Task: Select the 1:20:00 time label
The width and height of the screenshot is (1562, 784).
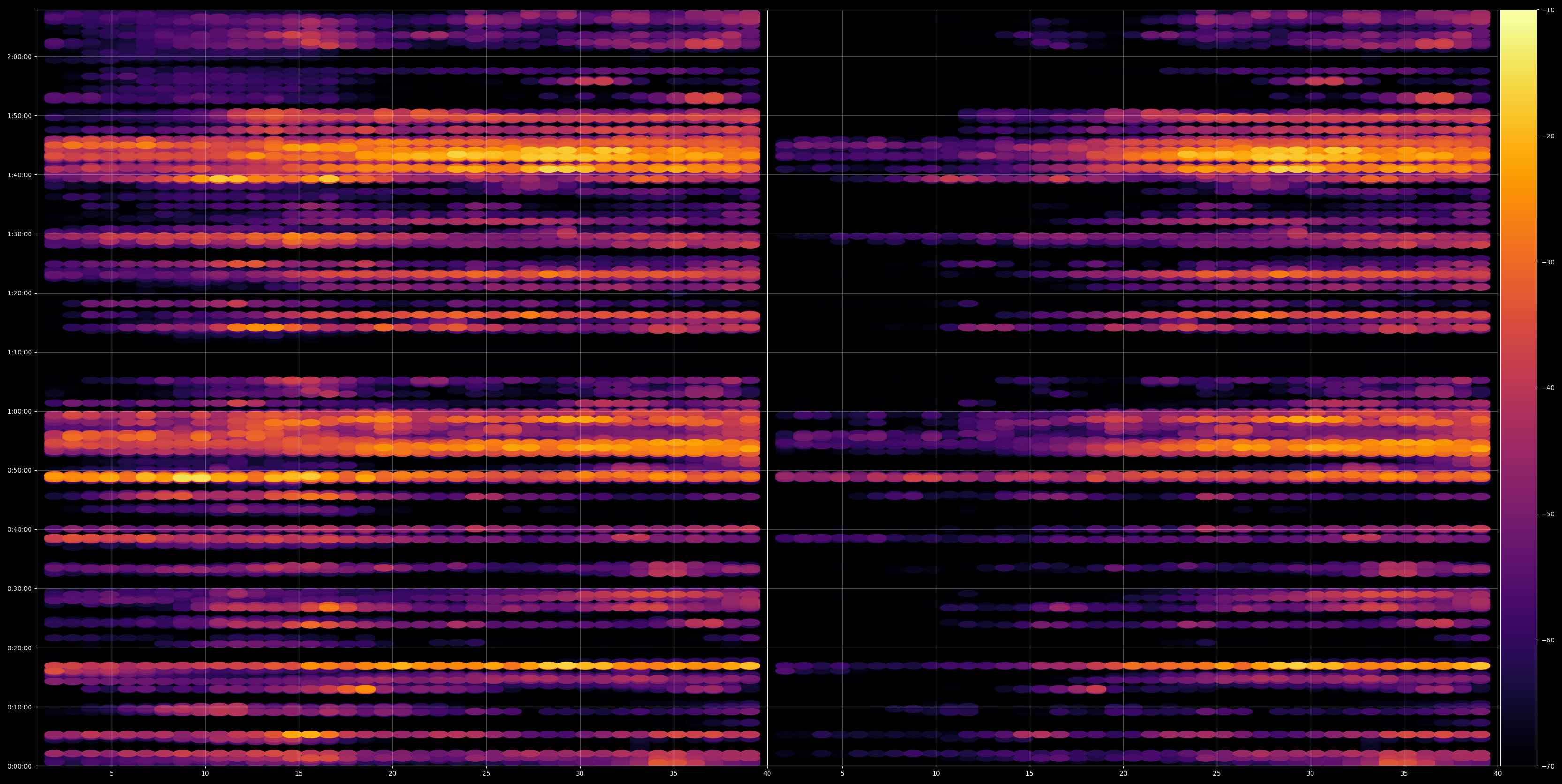Action: point(19,294)
